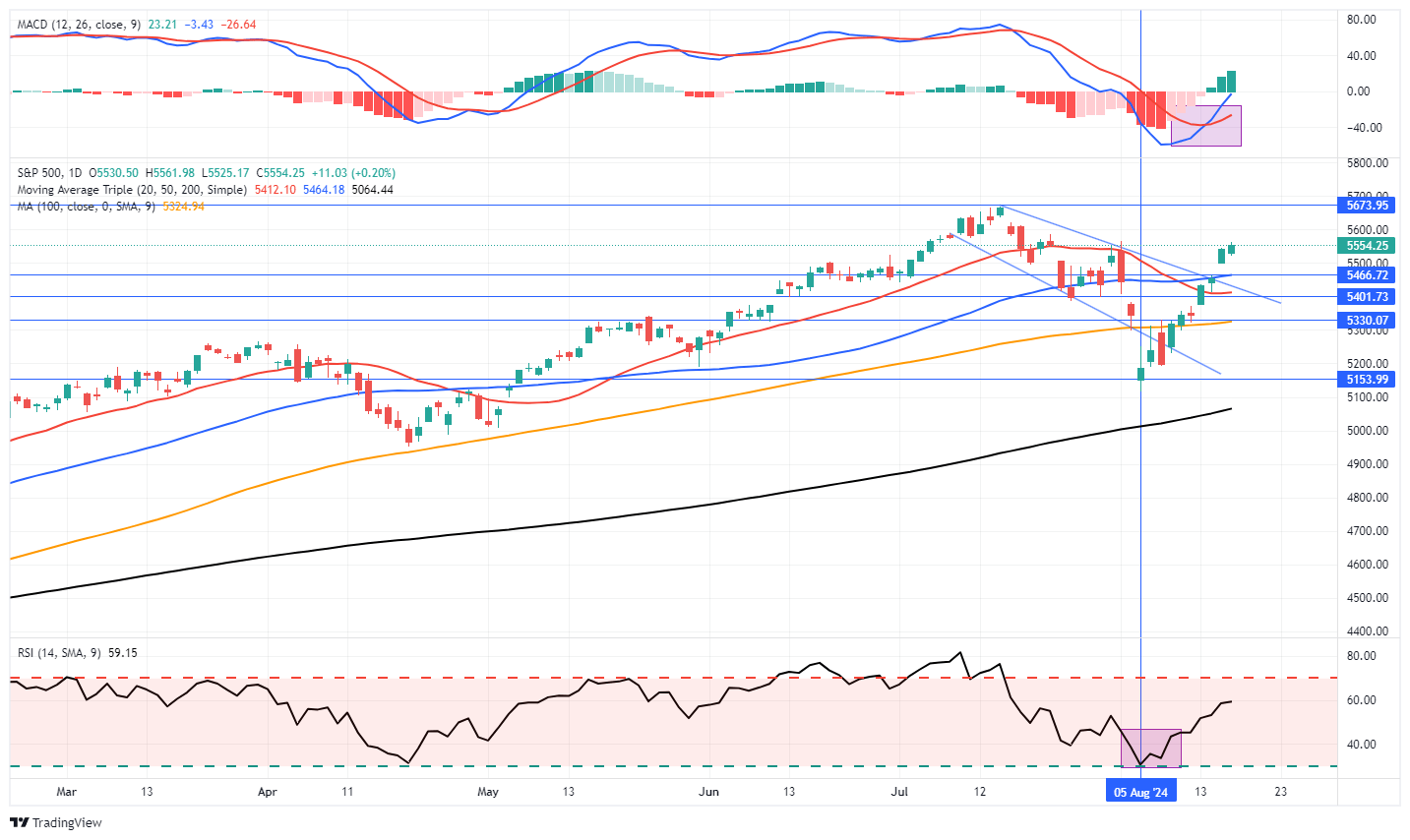This screenshot has width=1410, height=840.
Task: Click the 4700.00 price axis label
Action: 1369,531
